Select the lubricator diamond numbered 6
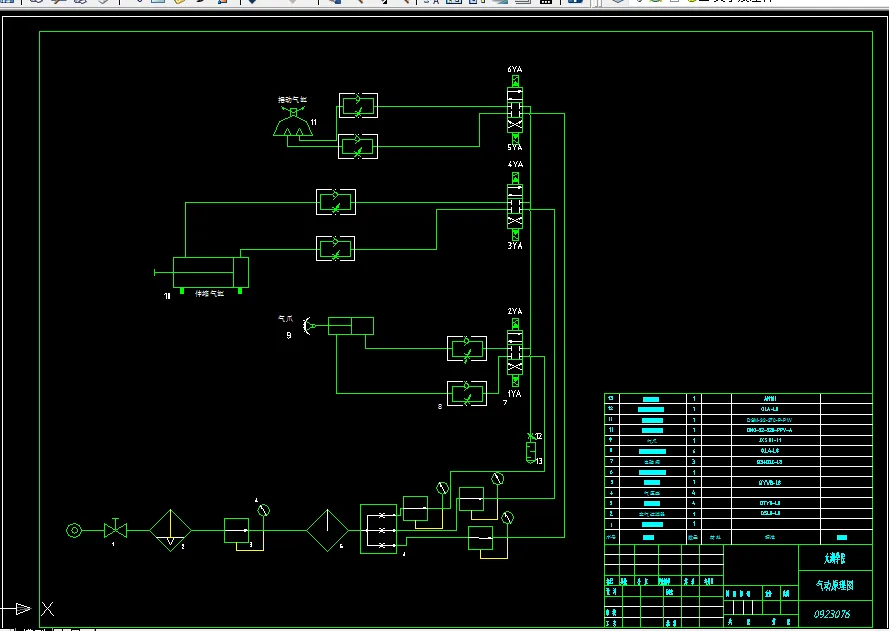 coord(328,530)
